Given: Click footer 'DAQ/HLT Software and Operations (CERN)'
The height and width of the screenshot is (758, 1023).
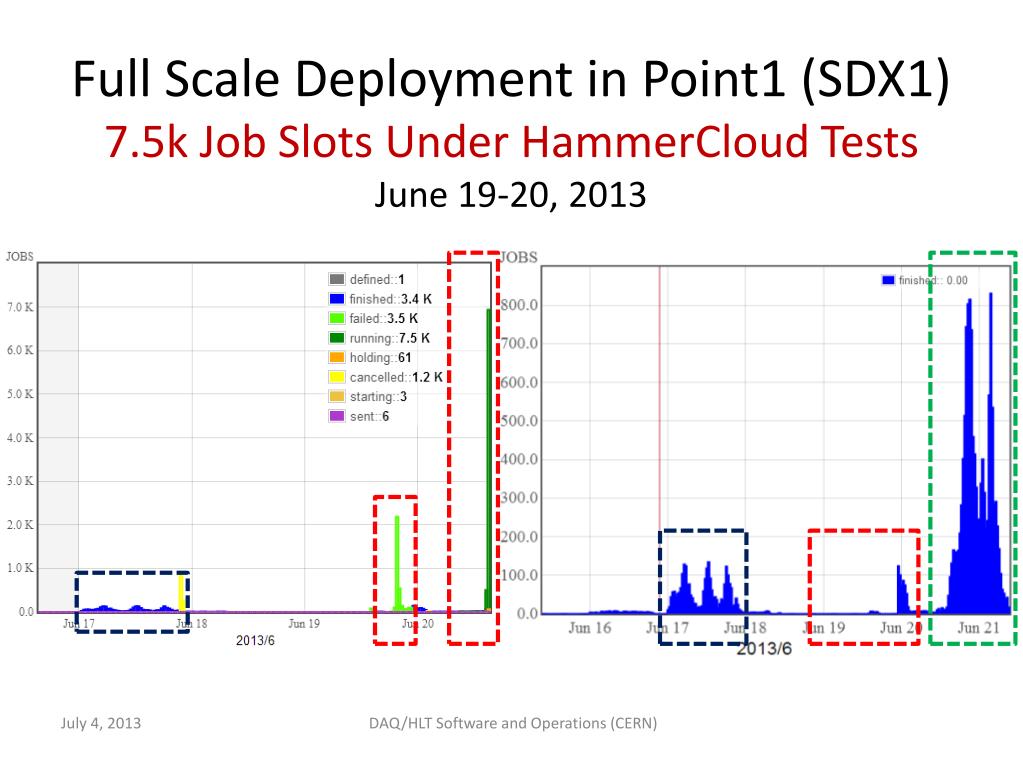Looking at the screenshot, I should pos(513,723).
